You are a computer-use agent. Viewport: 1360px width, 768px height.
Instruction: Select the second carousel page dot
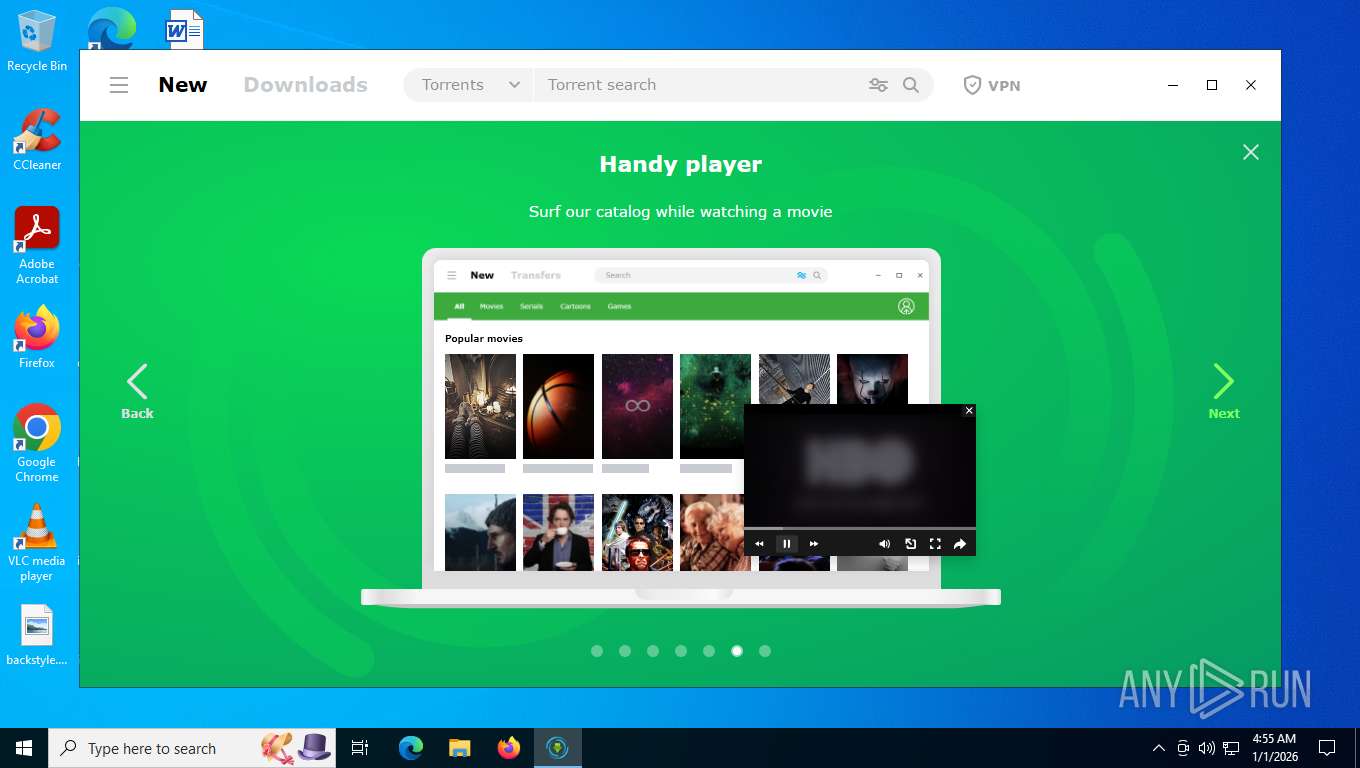click(x=625, y=651)
